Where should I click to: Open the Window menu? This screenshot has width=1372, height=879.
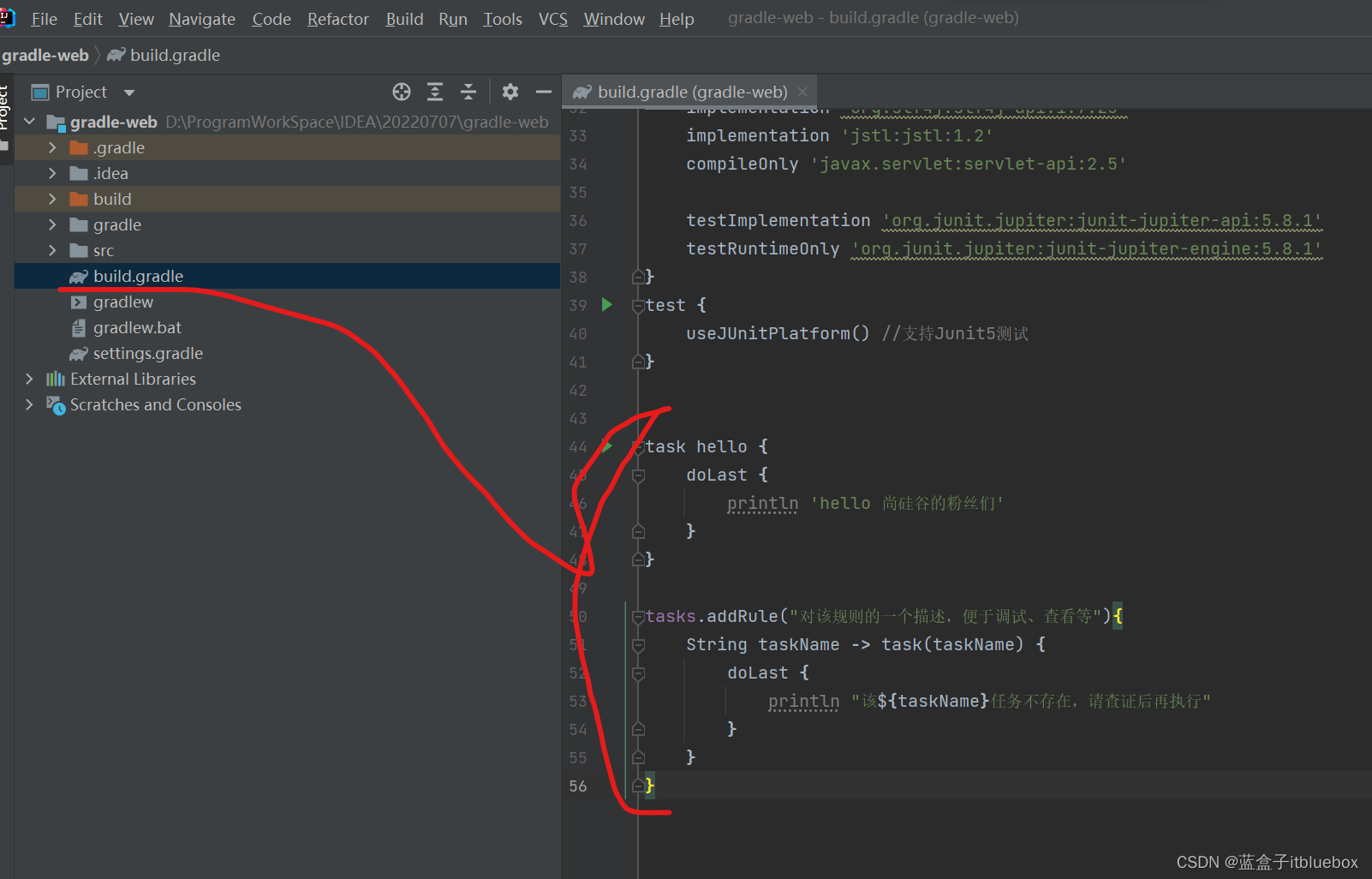(614, 19)
